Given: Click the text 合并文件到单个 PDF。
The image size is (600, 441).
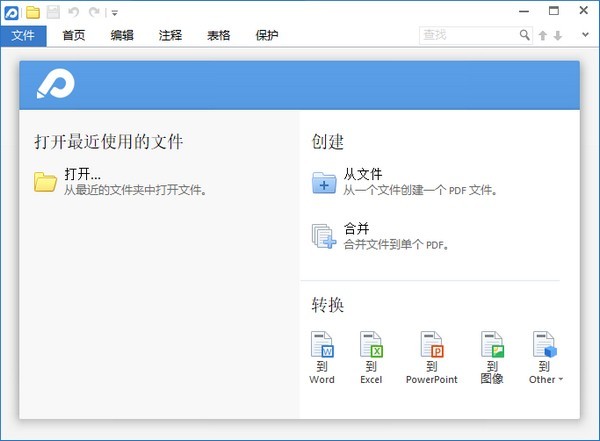Looking at the screenshot, I should tap(396, 244).
